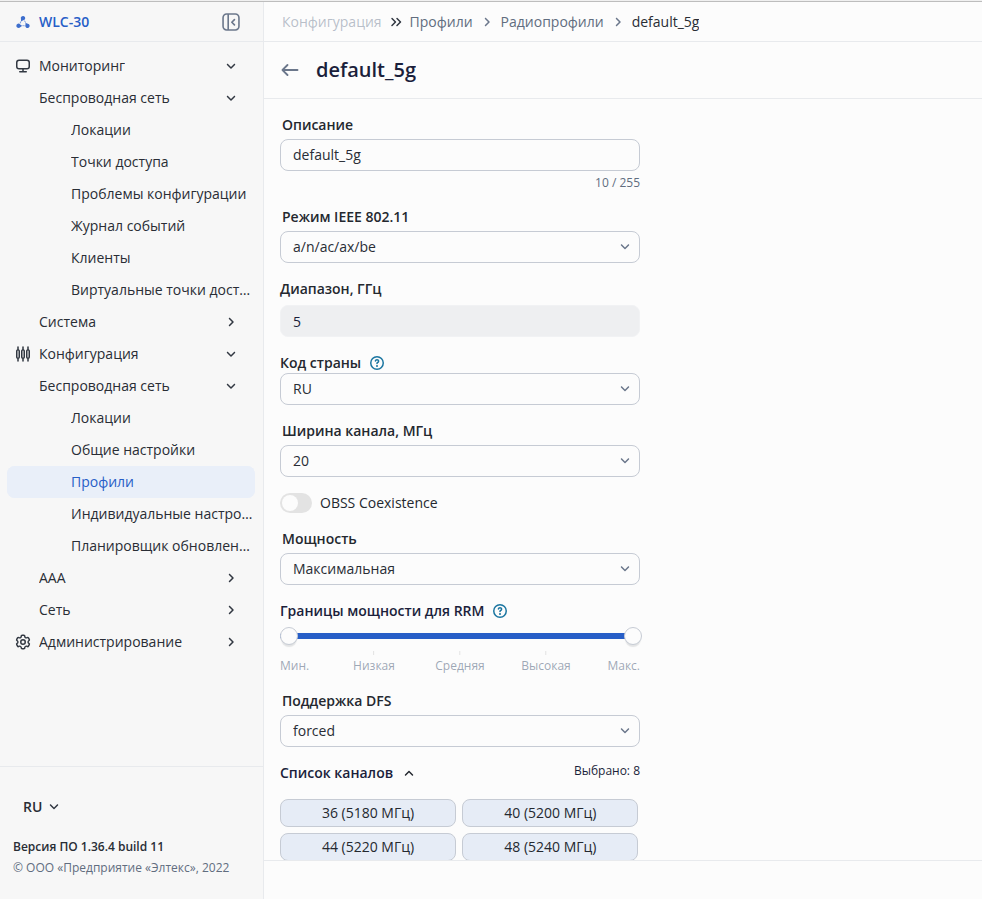The width and height of the screenshot is (982, 899).
Task: Click the minimum RRM power slider handle
Action: (289, 636)
